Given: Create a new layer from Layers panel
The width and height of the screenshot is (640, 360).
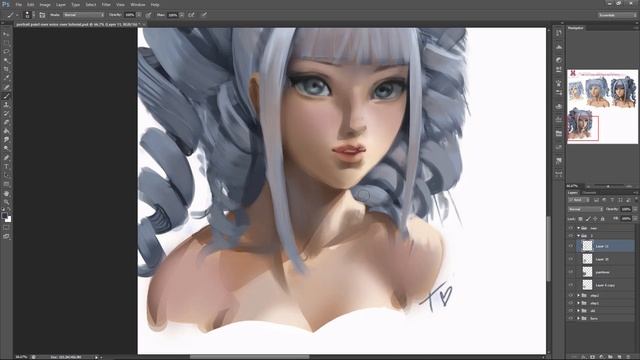Looking at the screenshot, I should coord(620,357).
